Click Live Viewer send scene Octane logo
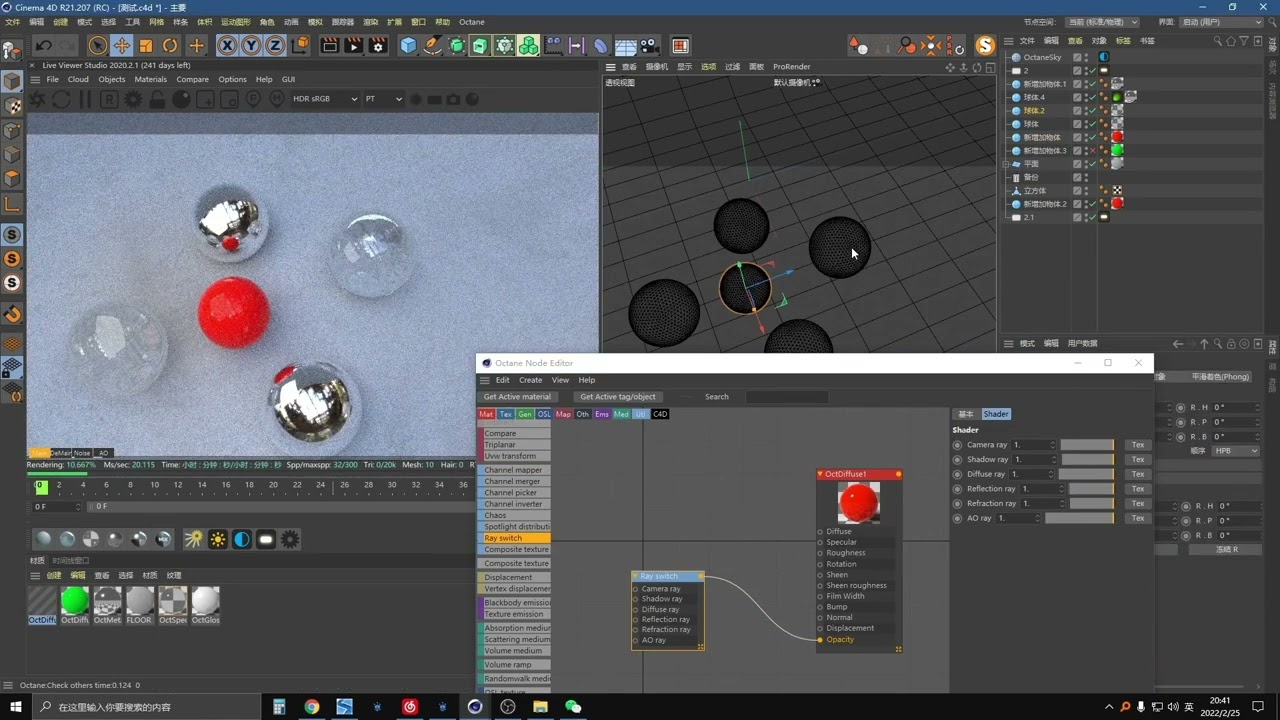Screen dimensions: 1280x720 pyautogui.click(x=37, y=99)
